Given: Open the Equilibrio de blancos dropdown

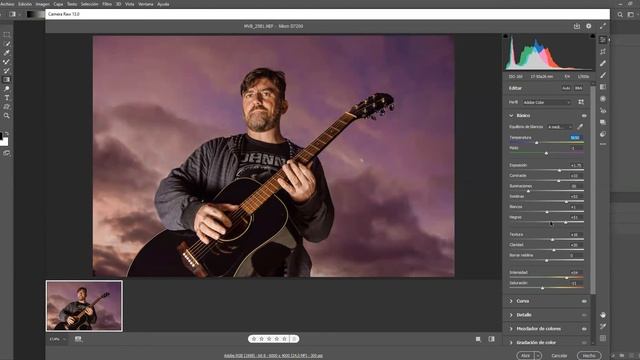Looking at the screenshot, I should [560, 127].
